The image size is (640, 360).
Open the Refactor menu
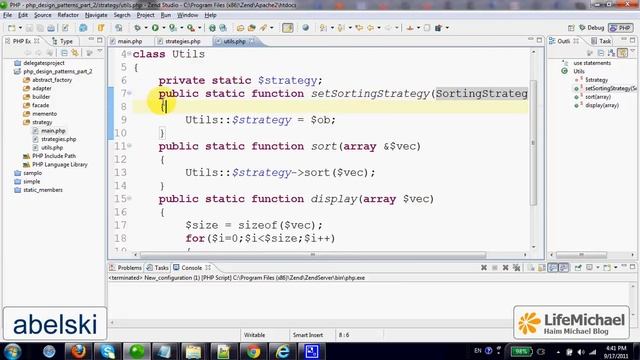click(x=68, y=15)
